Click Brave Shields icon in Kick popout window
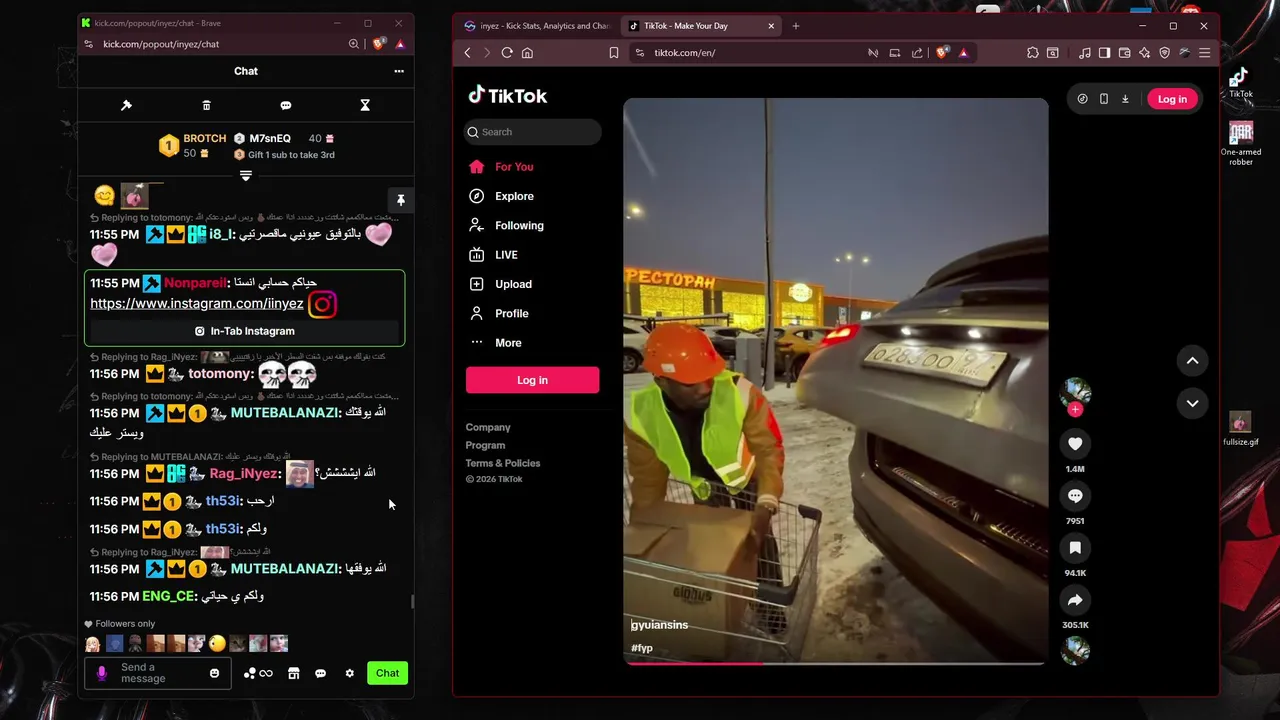Image resolution: width=1280 pixels, height=720 pixels. 379,44
